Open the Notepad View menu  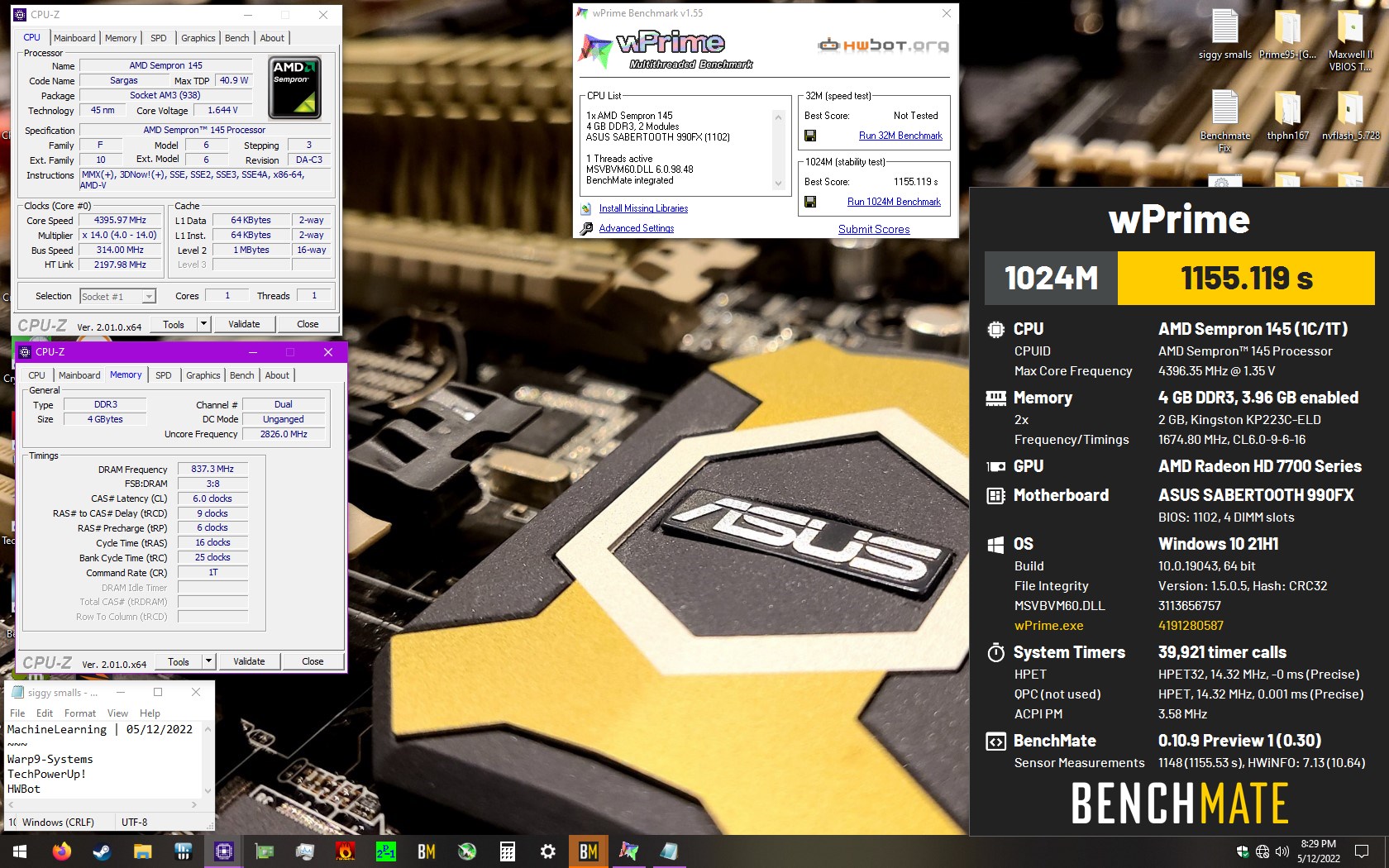117,713
